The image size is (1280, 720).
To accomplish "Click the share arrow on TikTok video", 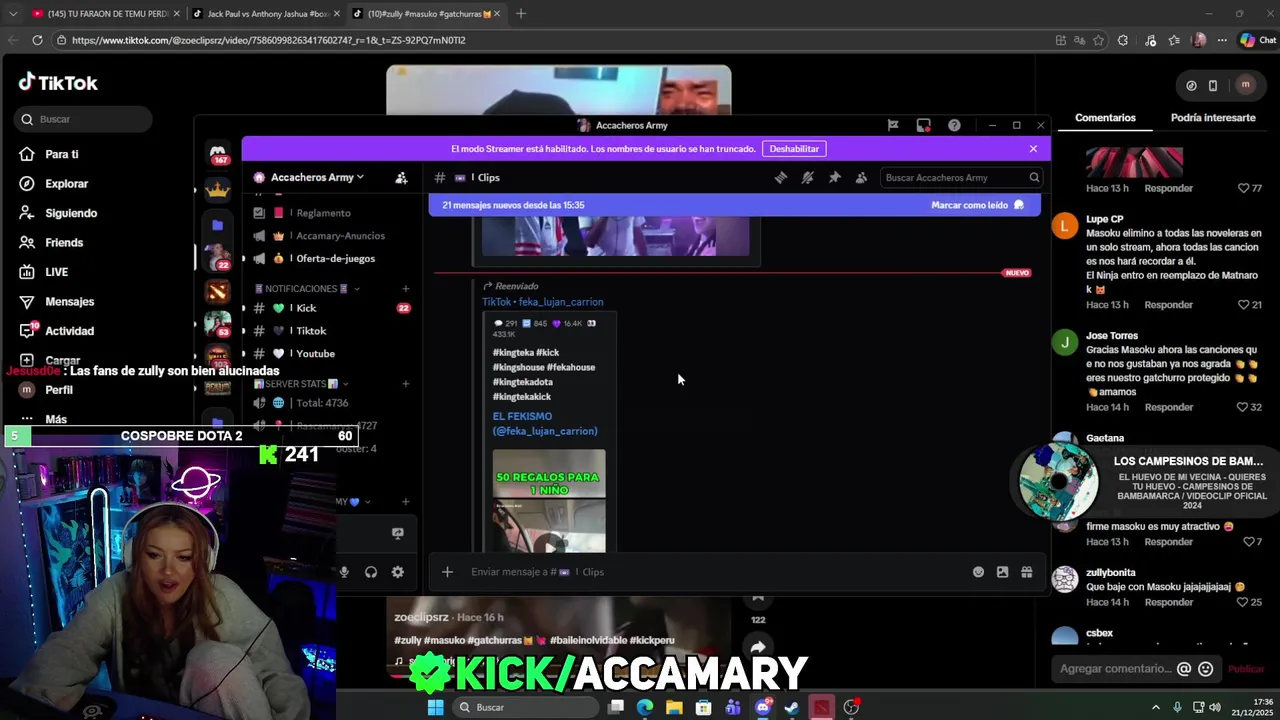I will 758,646.
